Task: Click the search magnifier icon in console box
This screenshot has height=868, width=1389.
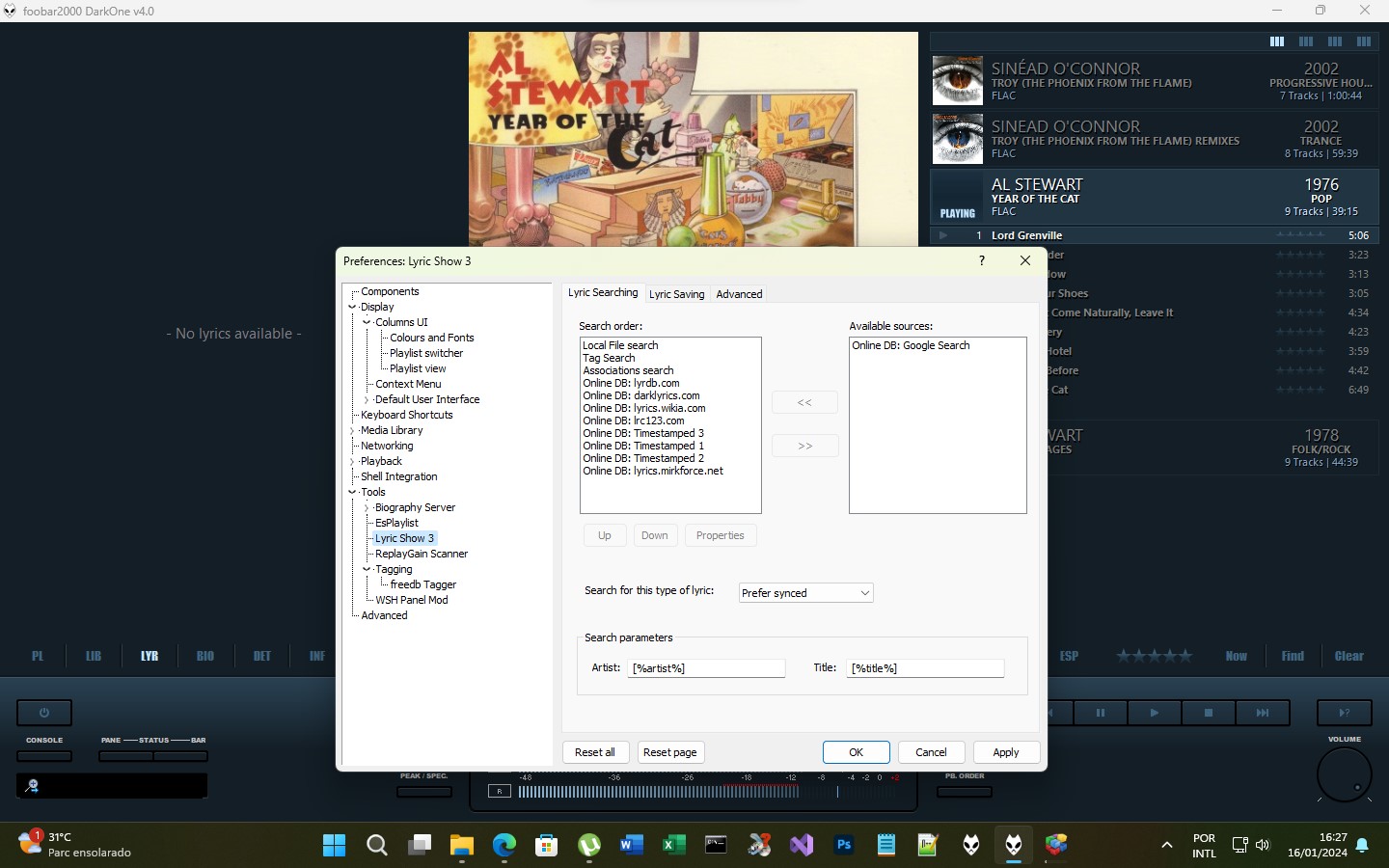Action: coord(32,786)
